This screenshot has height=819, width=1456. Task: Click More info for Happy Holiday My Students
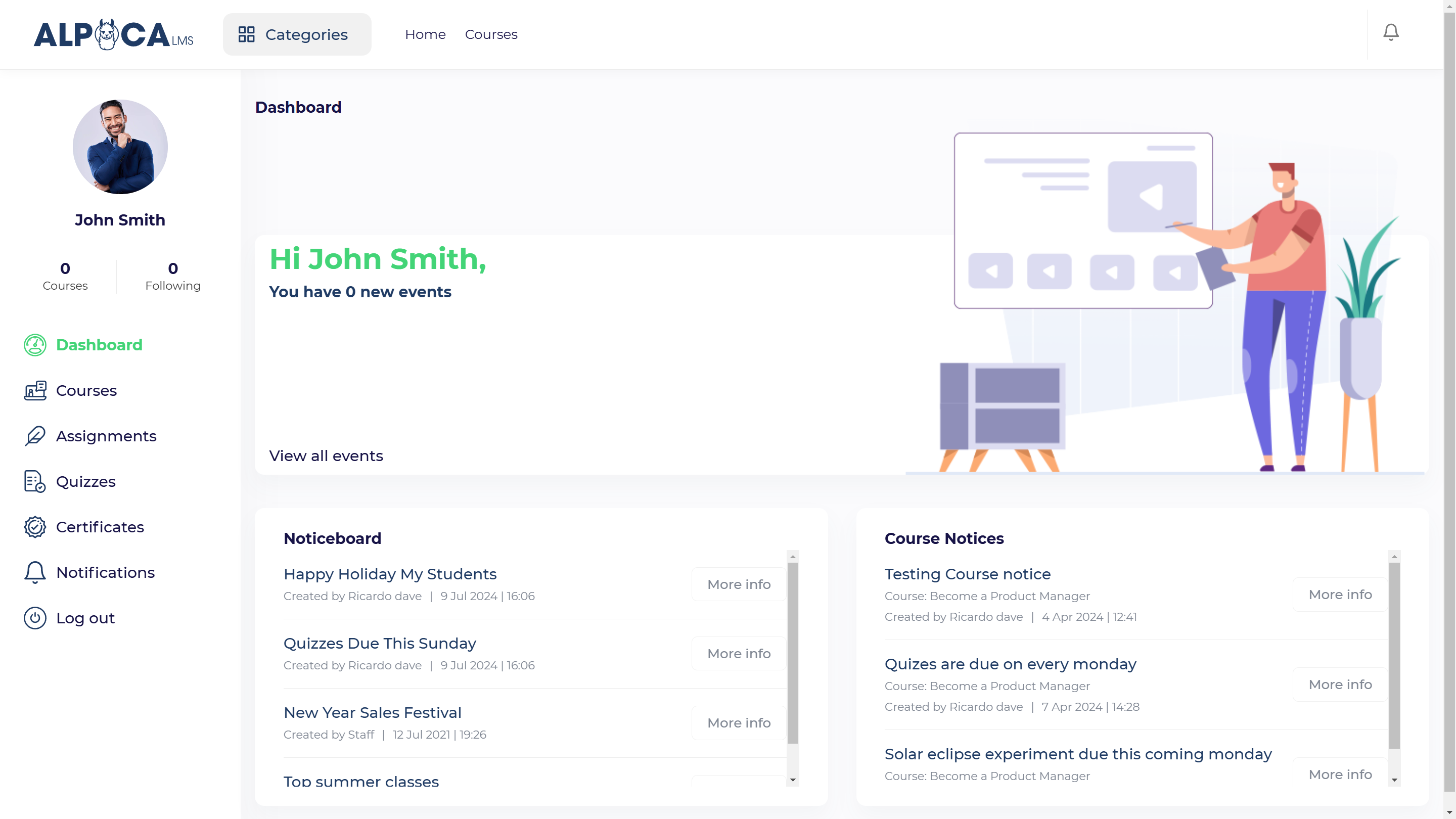[x=739, y=584]
